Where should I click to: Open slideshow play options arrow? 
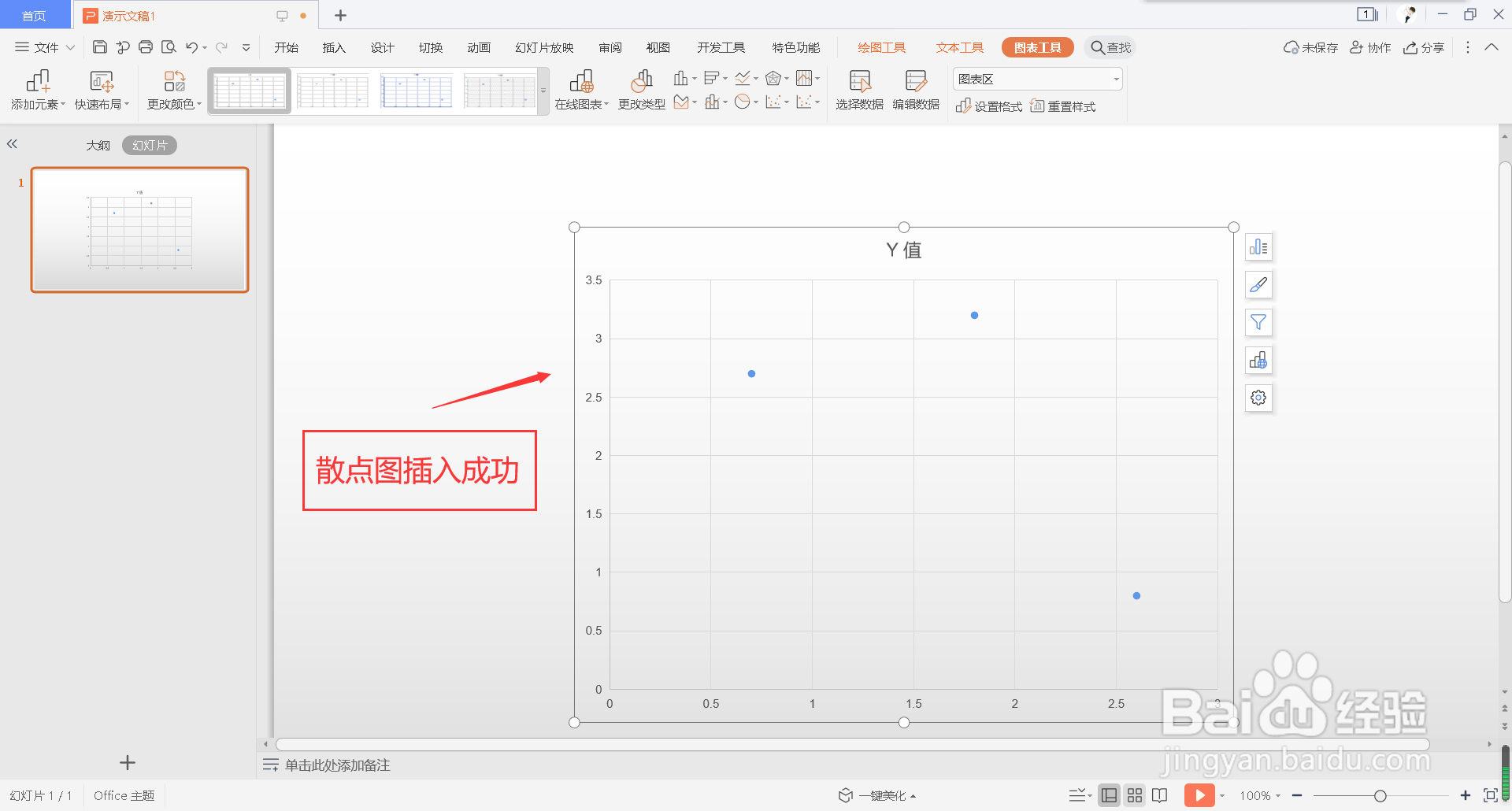coord(1222,795)
